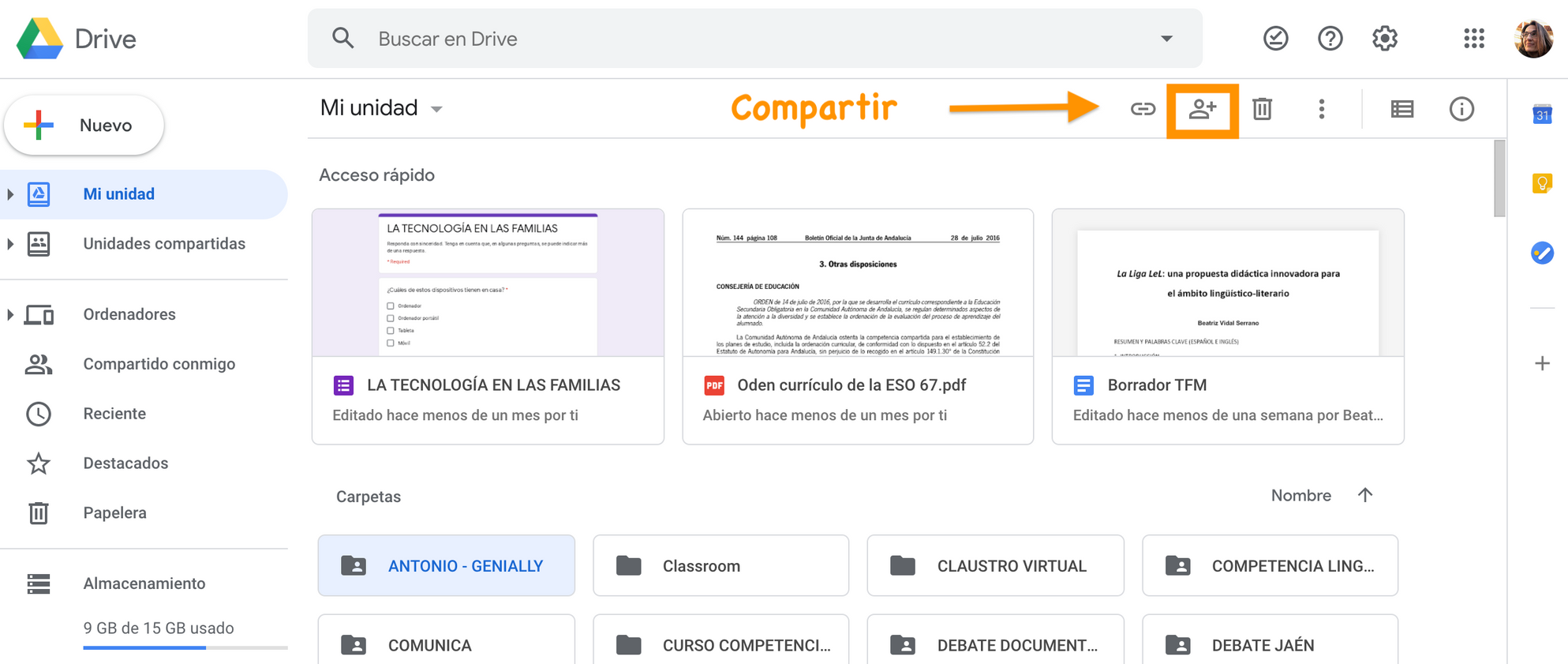Open the three-dot more actions menu
The image size is (1568, 664).
(x=1321, y=109)
